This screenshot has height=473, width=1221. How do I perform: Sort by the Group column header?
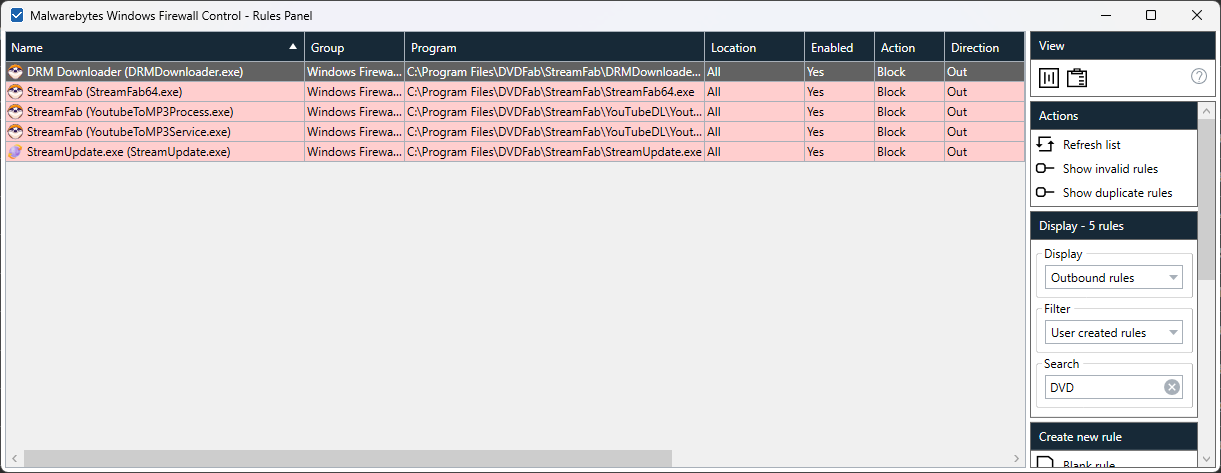(x=355, y=47)
